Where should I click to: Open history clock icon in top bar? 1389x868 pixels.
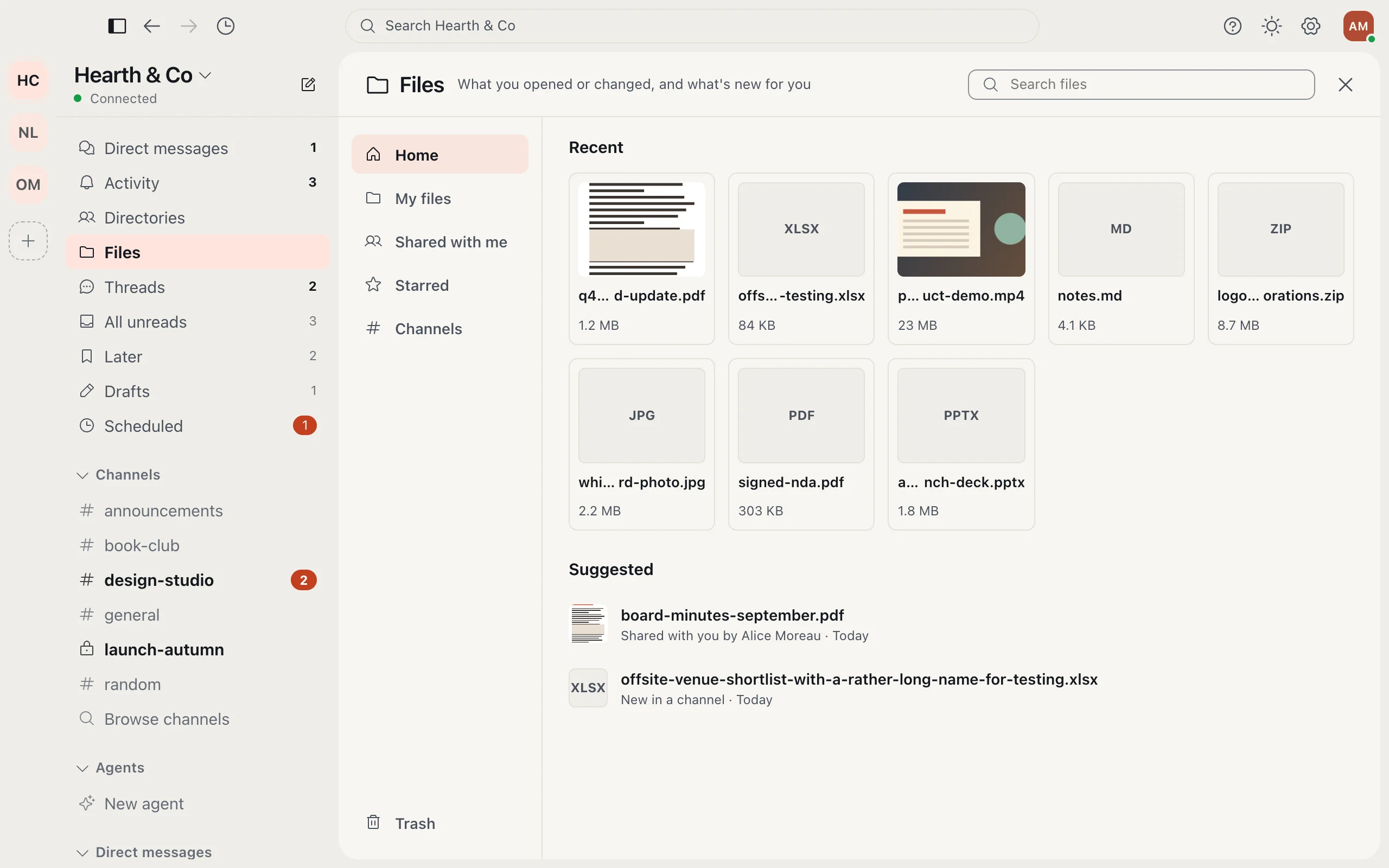(226, 26)
